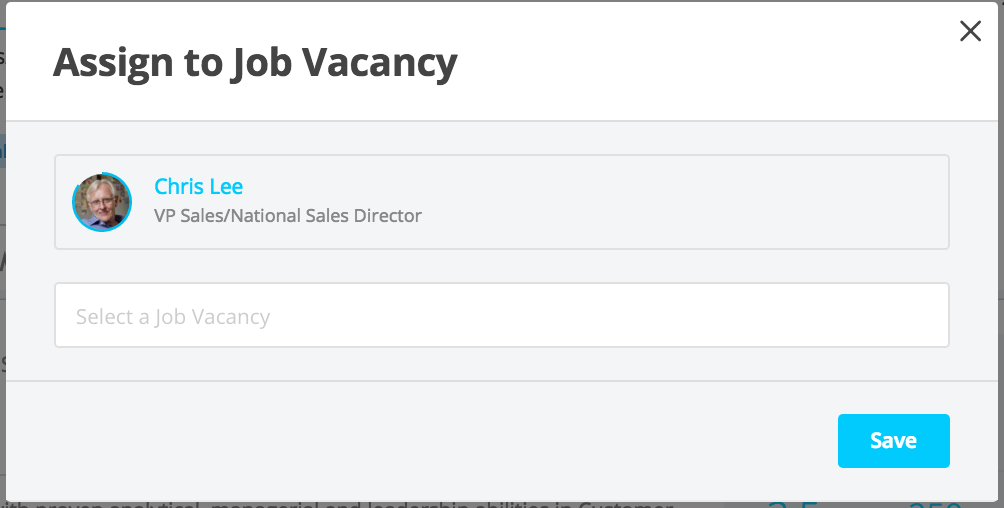The height and width of the screenshot is (508, 1004).
Task: Save the job vacancy assignment
Action: [893, 441]
